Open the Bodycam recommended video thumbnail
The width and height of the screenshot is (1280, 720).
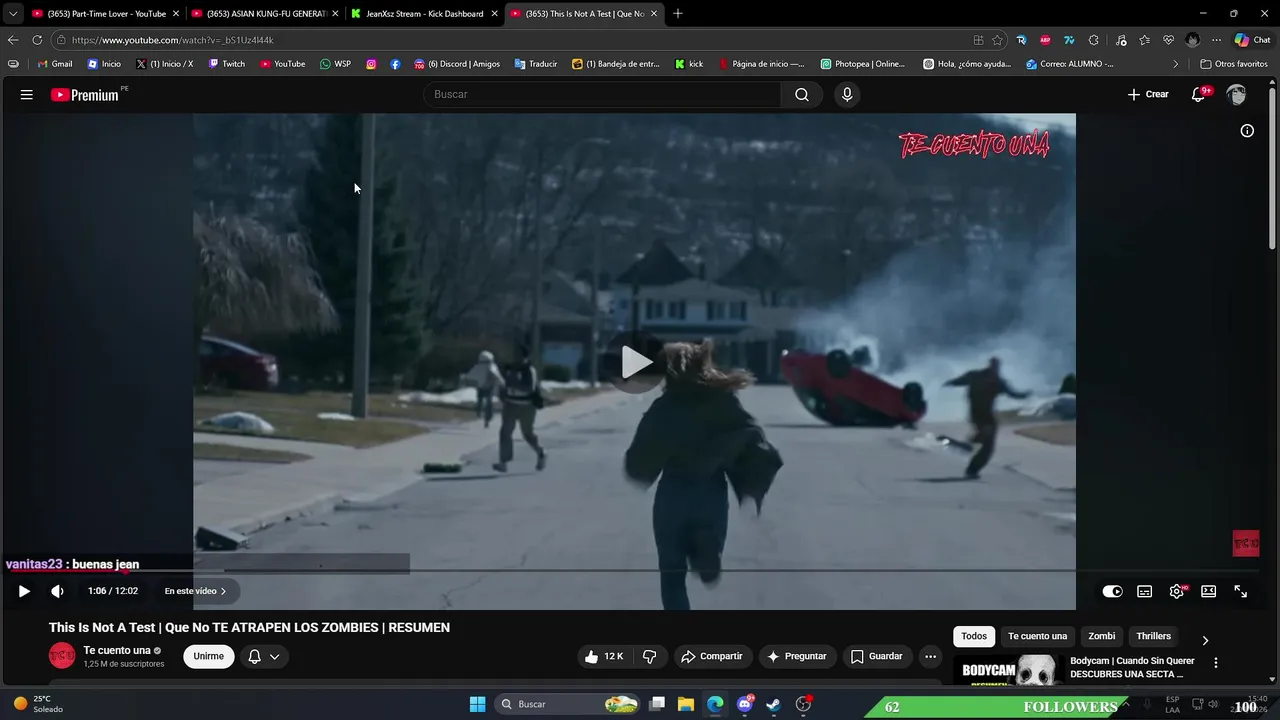1008,670
